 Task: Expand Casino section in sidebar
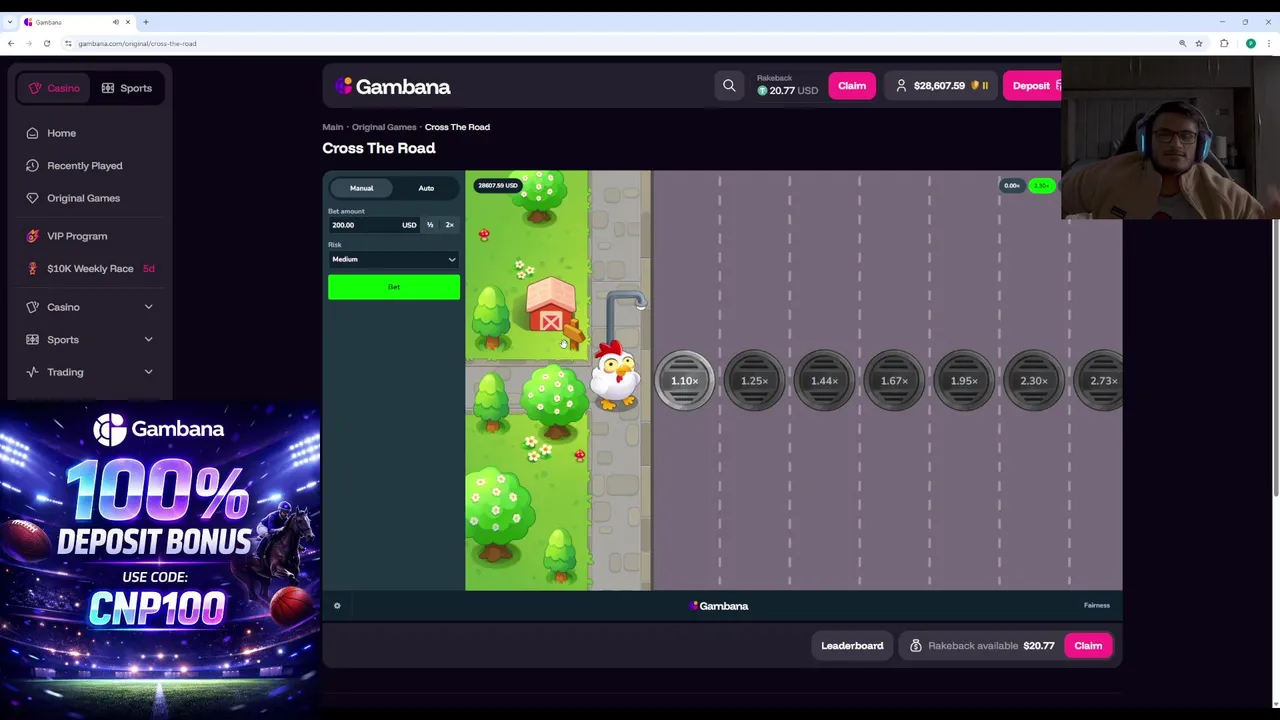(90, 307)
